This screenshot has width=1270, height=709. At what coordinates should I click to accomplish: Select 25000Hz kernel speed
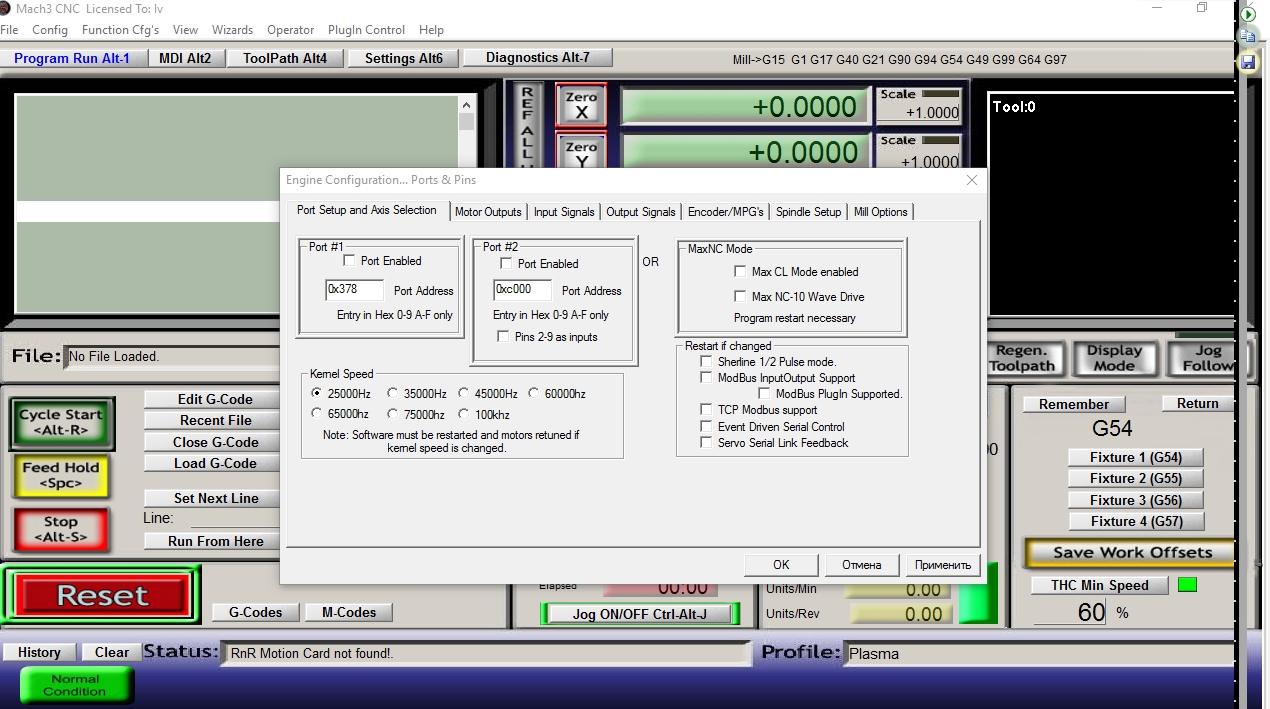click(x=317, y=393)
